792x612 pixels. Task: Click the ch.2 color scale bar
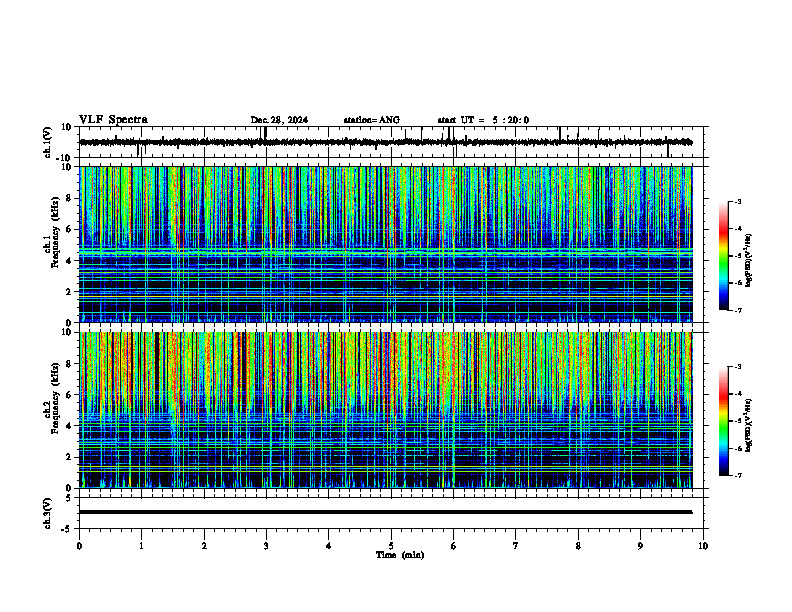(724, 421)
